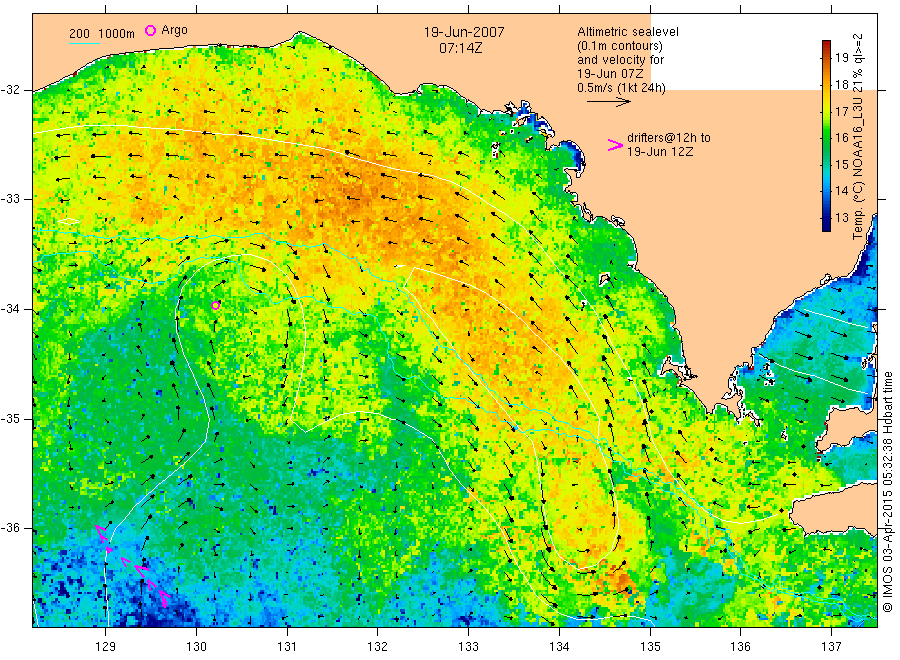Click the colorbar tick label 18
The height and width of the screenshot is (660, 900).
point(841,84)
